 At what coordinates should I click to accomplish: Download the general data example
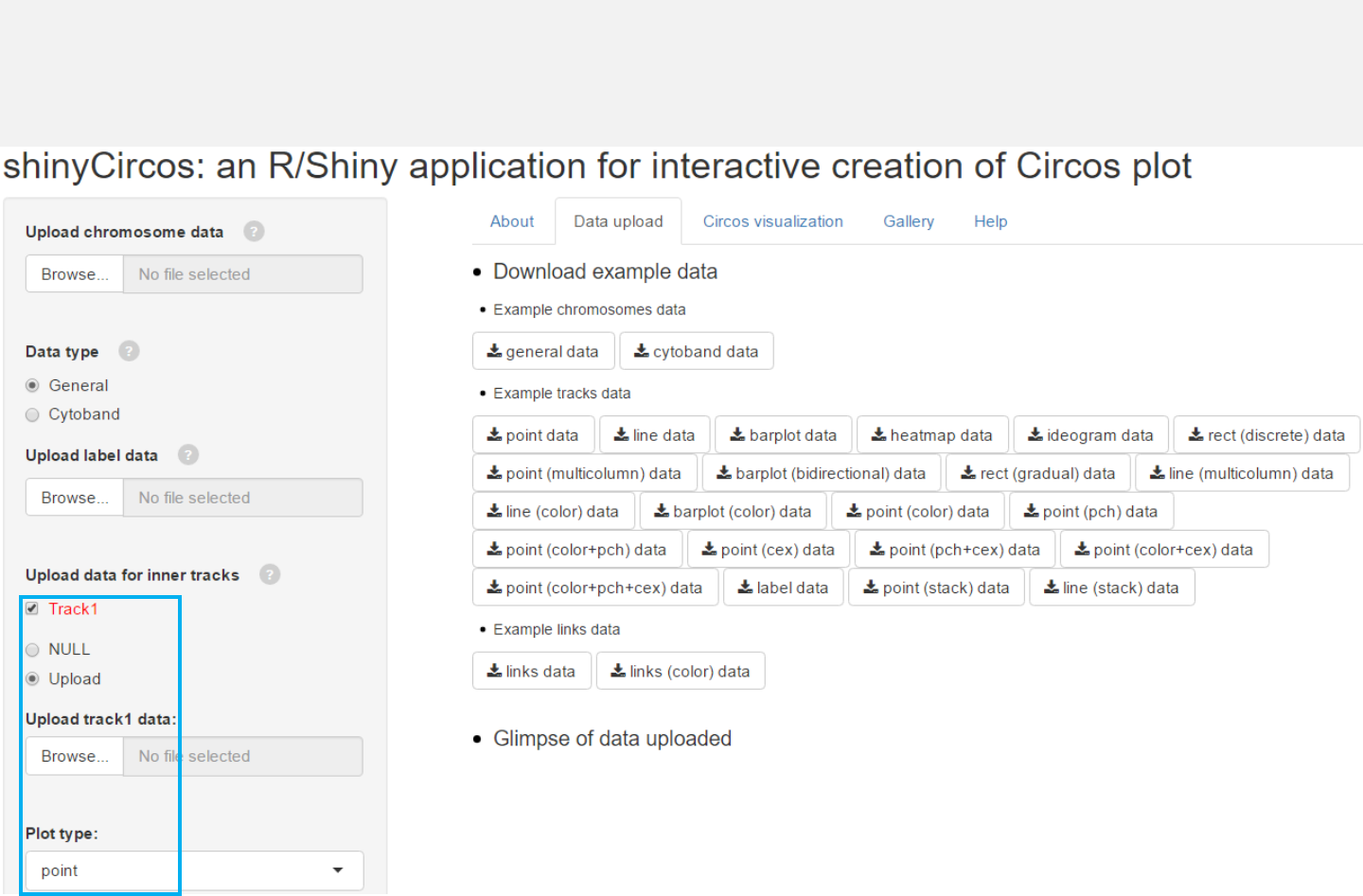(x=543, y=351)
